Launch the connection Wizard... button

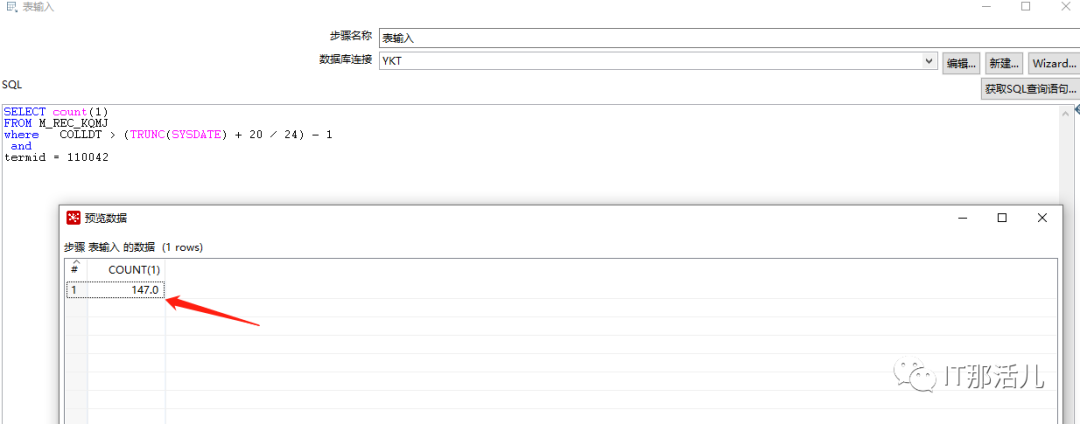tap(1054, 63)
